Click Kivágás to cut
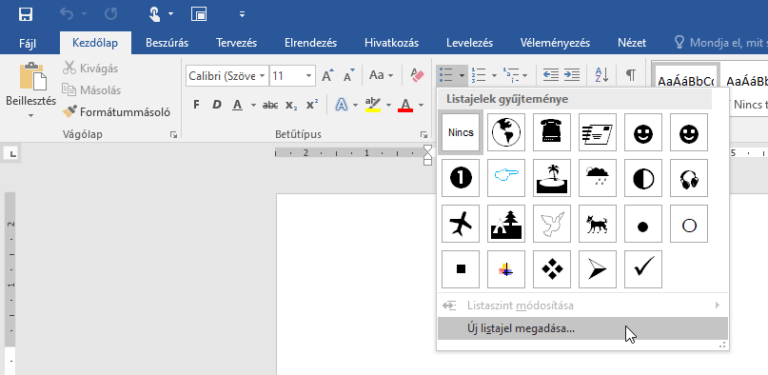Viewport: 768px width, 375px height. tap(91, 69)
